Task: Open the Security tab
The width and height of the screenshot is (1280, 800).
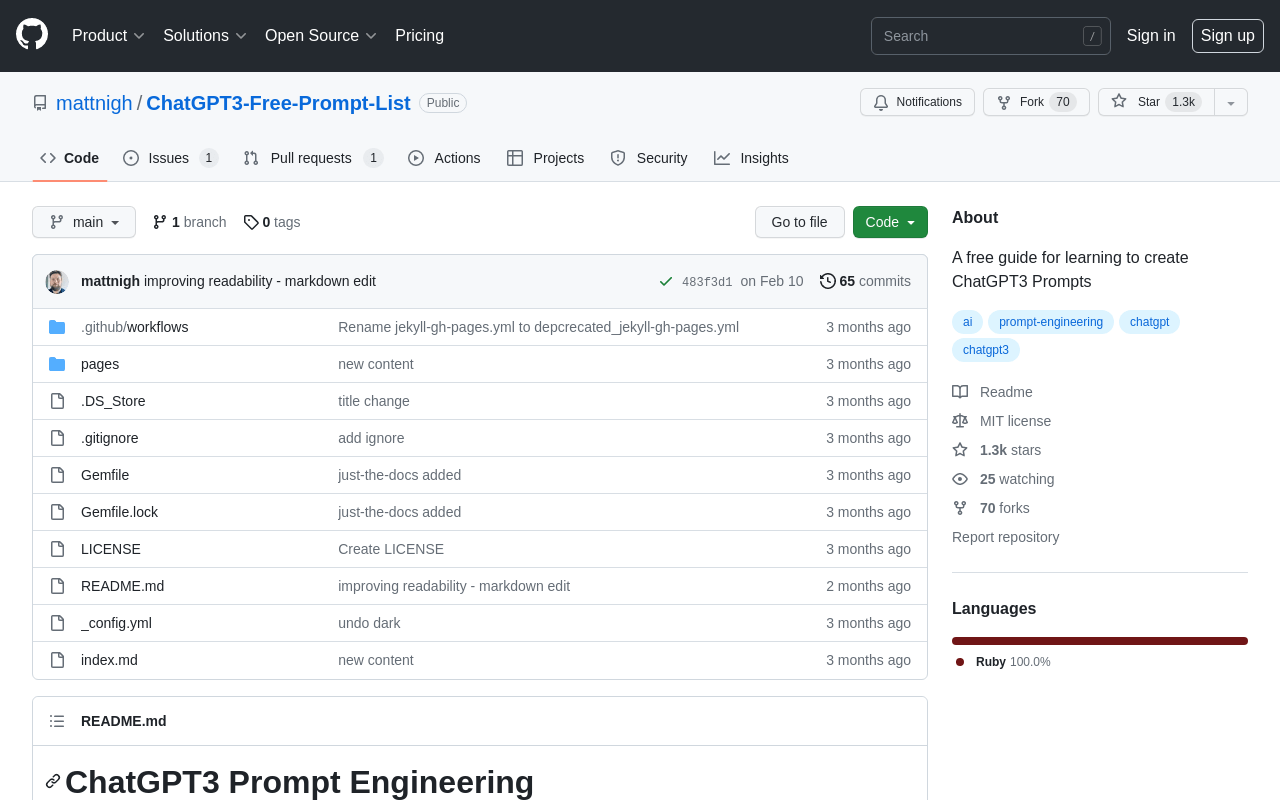Action: 649,158
